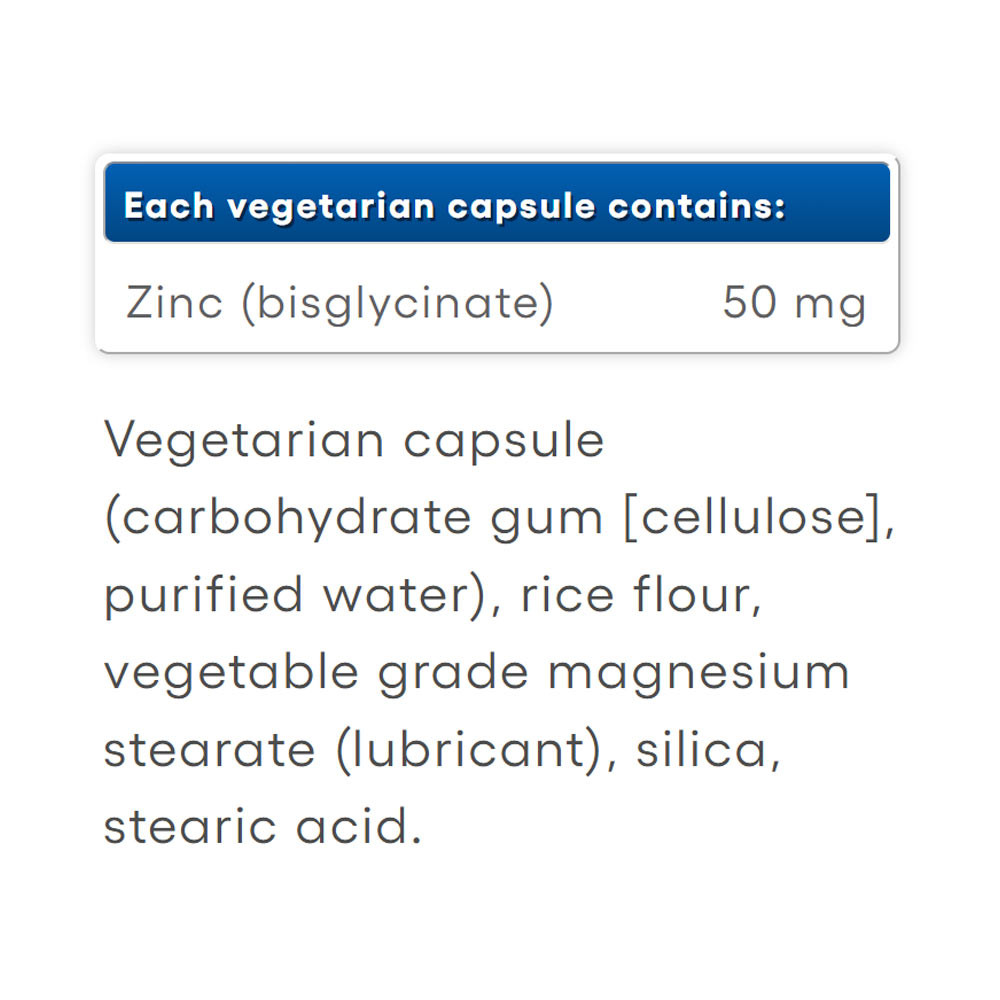Image resolution: width=1000 pixels, height=1000 pixels.
Task: Click the "50 mg" amount value
Action: (x=794, y=304)
